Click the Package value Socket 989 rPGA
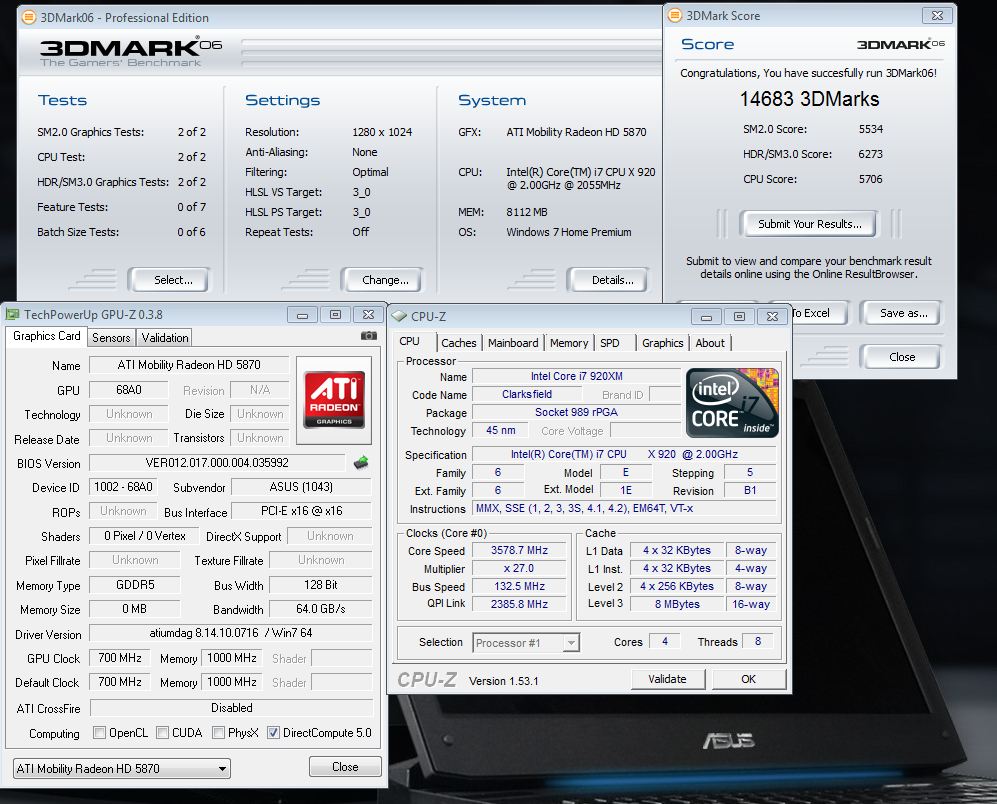The image size is (997, 804). point(576,412)
